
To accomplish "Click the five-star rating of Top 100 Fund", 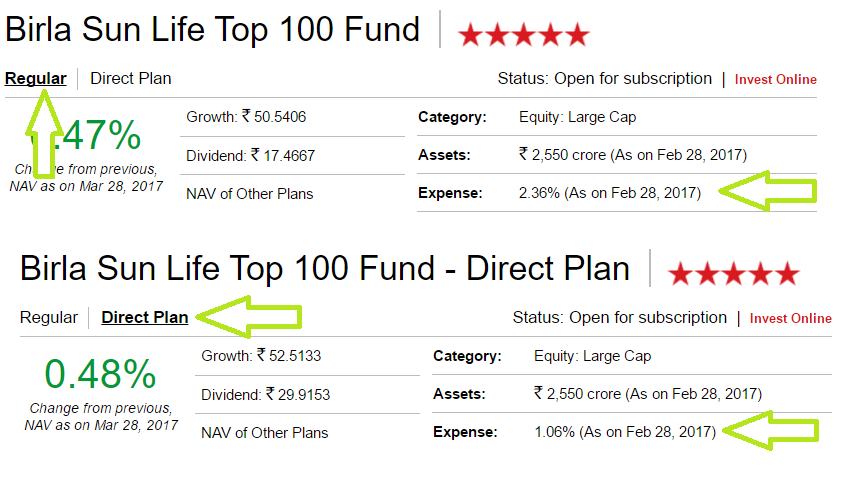I will tap(524, 35).
